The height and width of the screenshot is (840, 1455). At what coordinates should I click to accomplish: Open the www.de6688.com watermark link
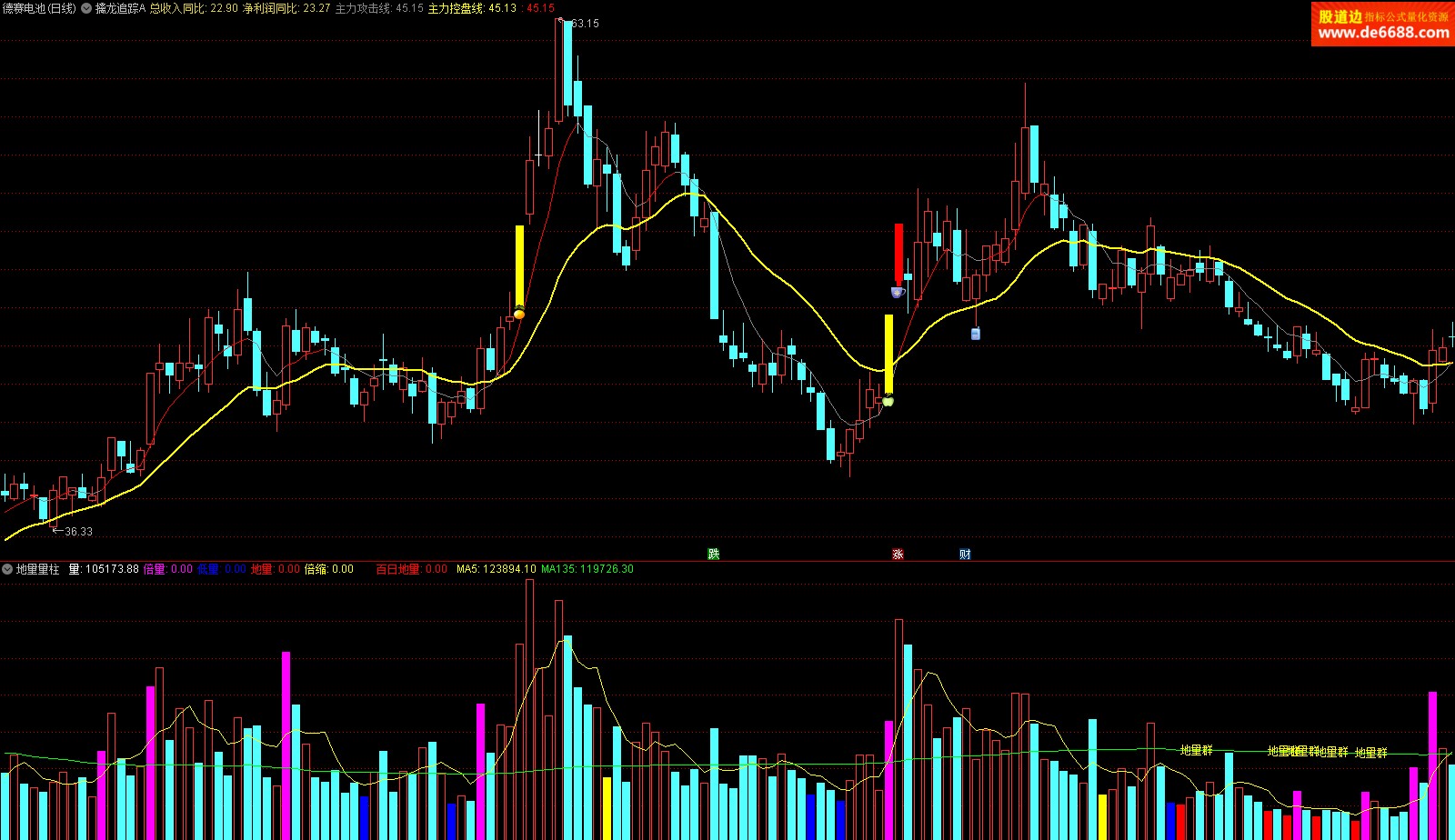point(1383,33)
